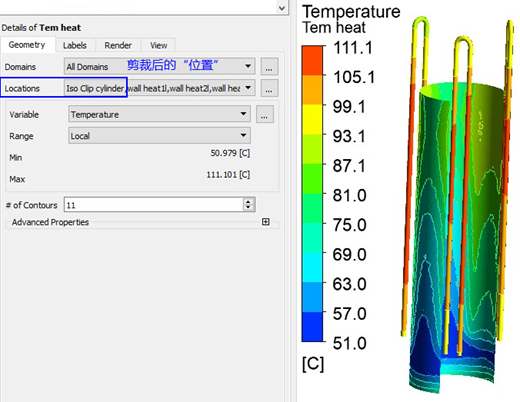Switch to the View tab
The height and width of the screenshot is (402, 520).
click(158, 45)
